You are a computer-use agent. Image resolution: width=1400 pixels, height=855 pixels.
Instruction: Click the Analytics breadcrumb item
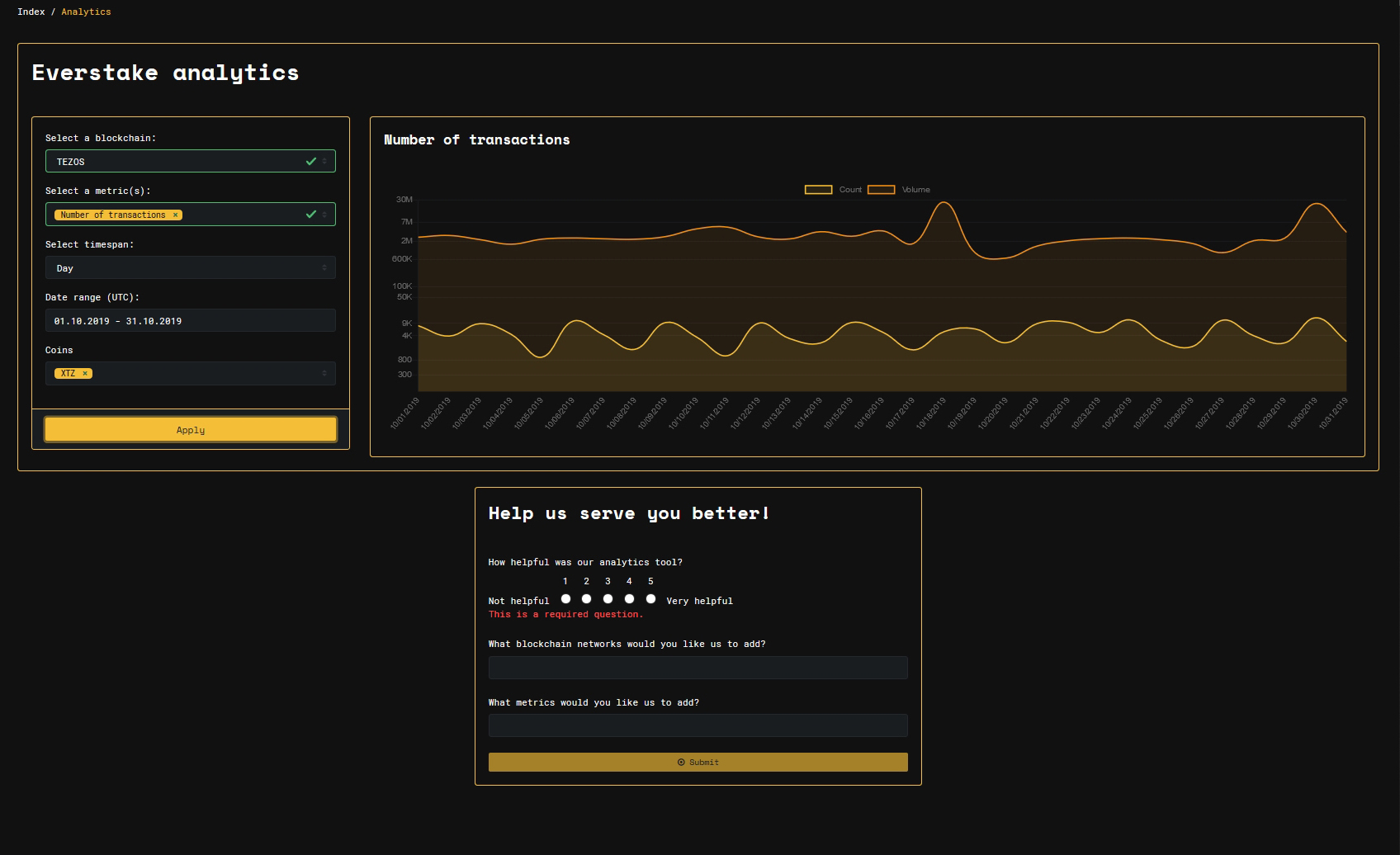(x=86, y=12)
